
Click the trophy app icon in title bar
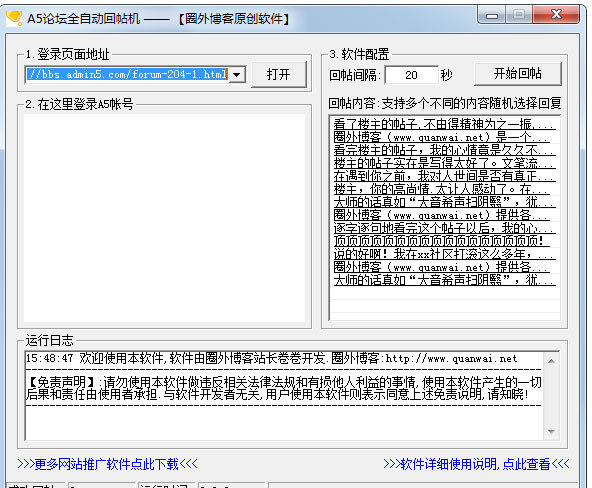14,18
